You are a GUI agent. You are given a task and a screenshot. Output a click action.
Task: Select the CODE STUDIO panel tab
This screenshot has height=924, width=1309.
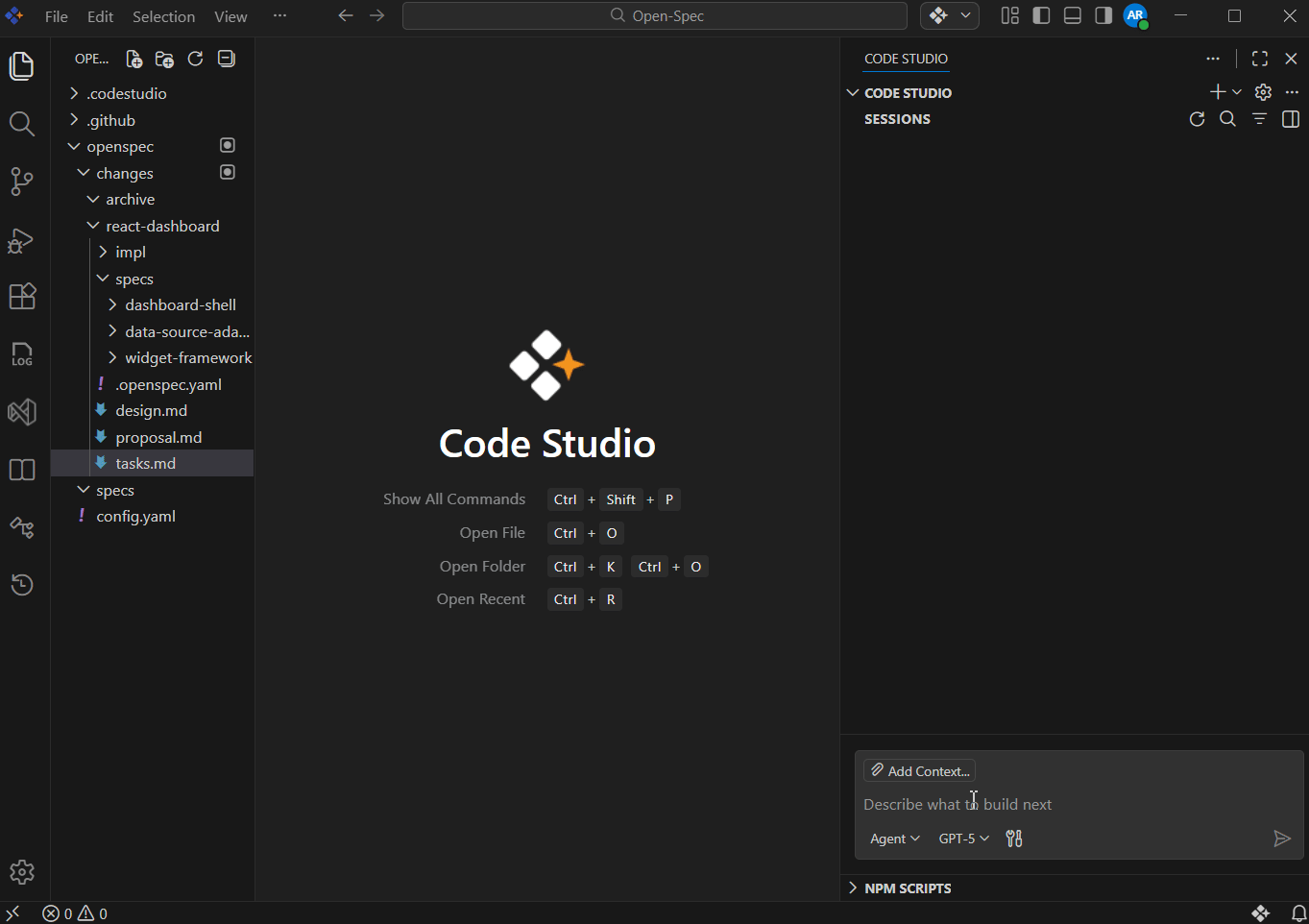(x=906, y=59)
